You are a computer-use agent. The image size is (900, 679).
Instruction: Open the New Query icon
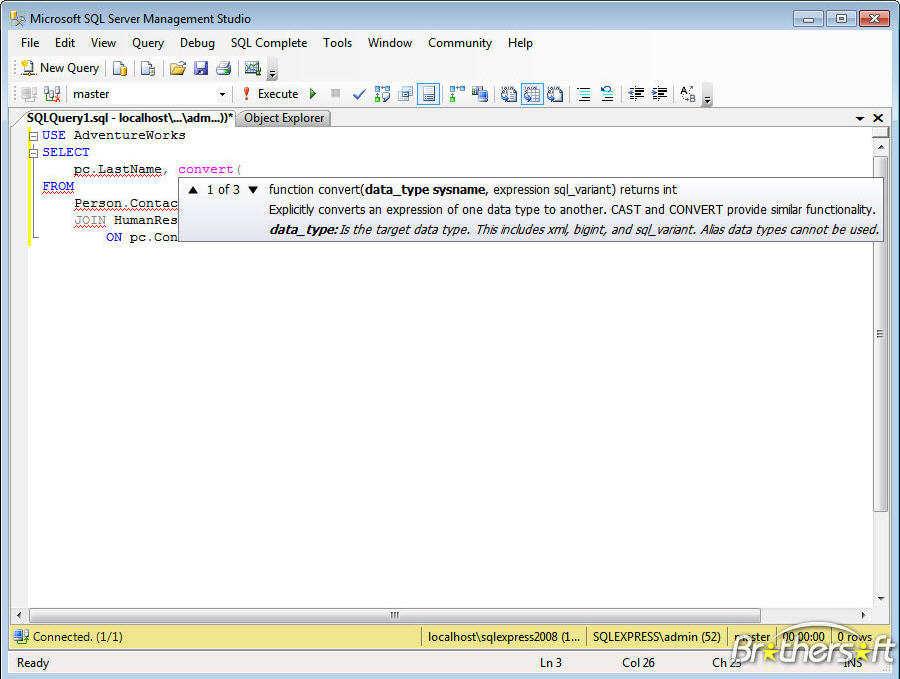point(60,67)
